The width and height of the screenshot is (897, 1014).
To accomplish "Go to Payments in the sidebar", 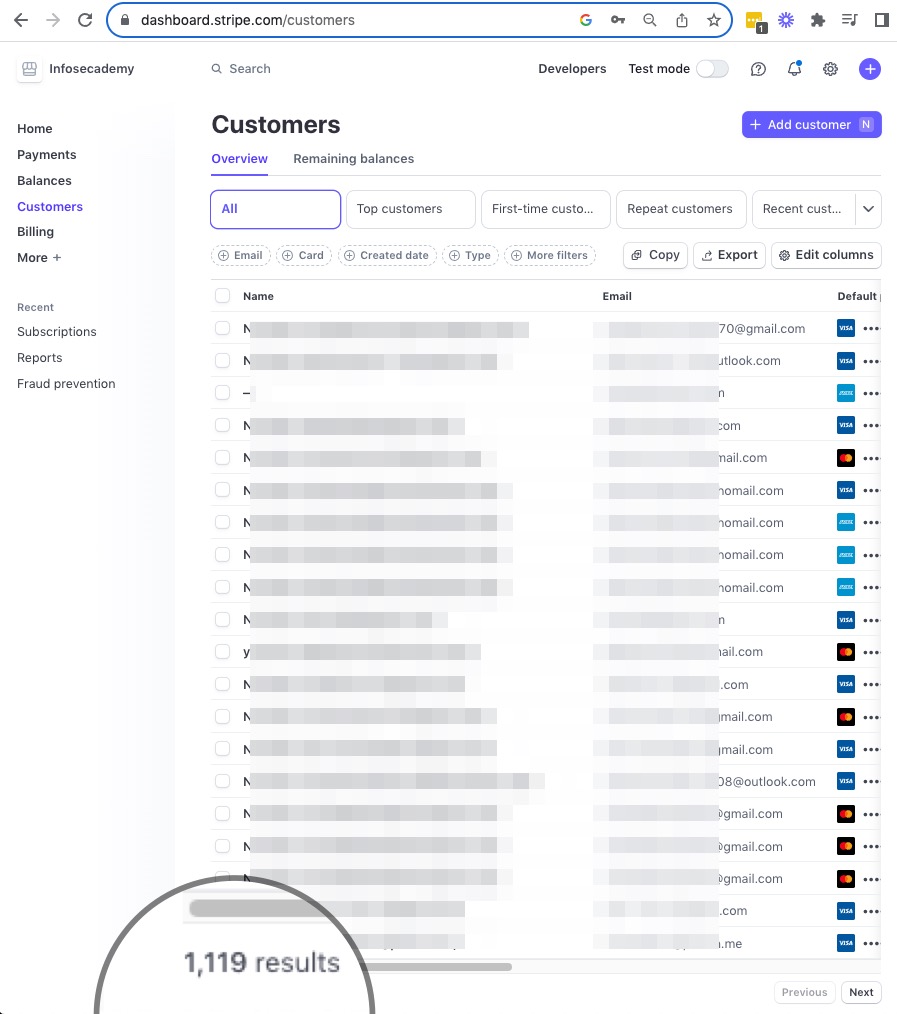I will click(47, 155).
